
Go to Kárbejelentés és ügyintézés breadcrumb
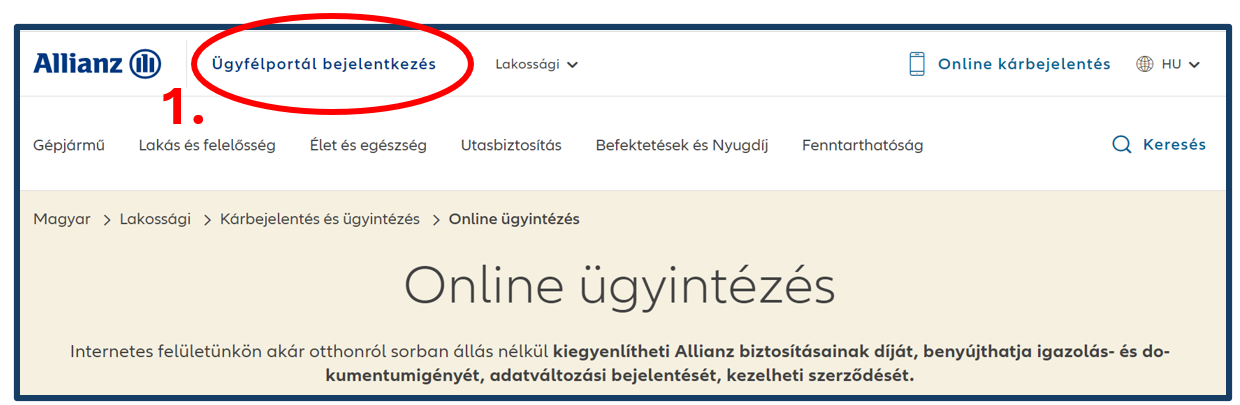pos(320,219)
